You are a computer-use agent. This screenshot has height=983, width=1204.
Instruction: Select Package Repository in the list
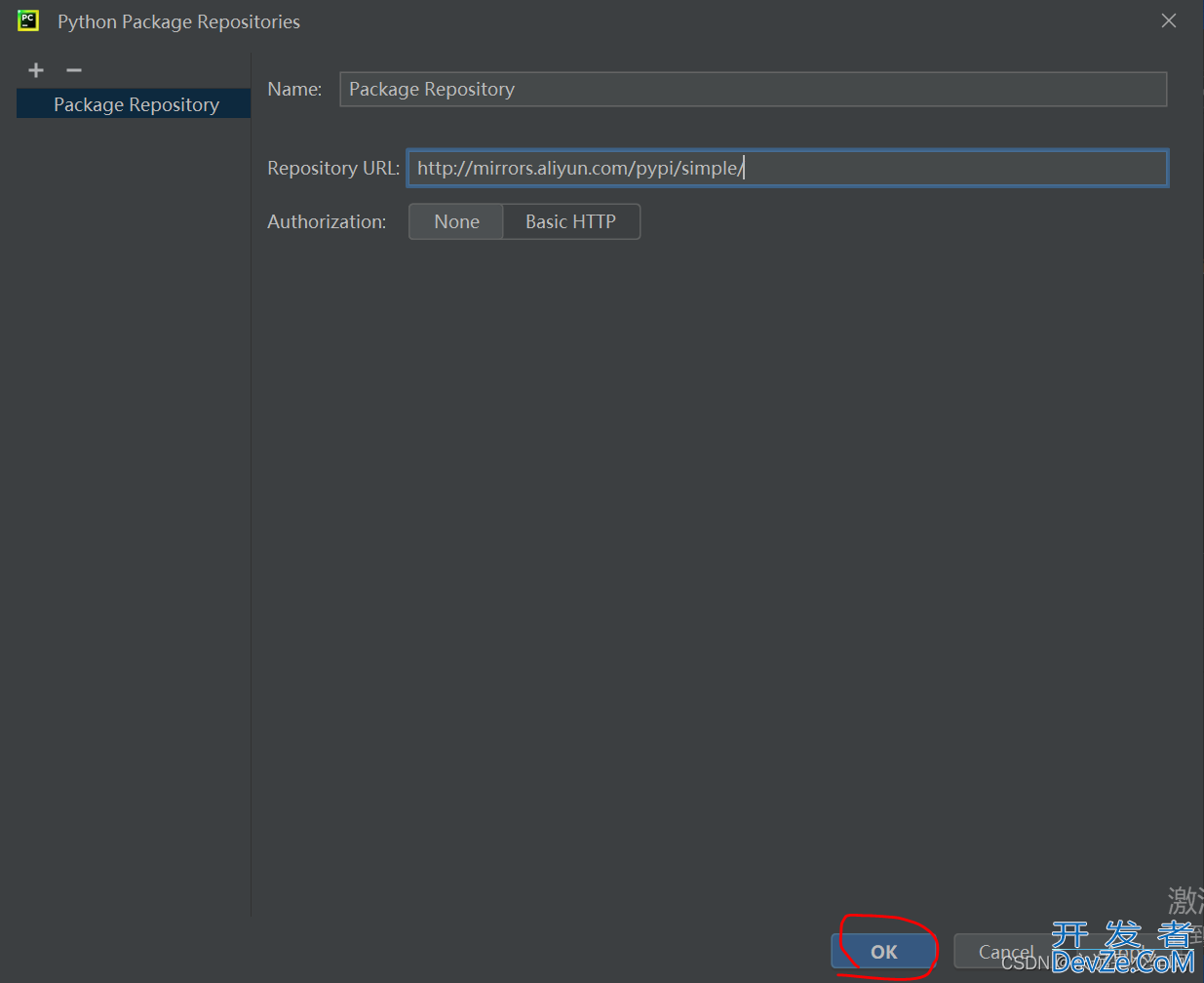point(134,104)
